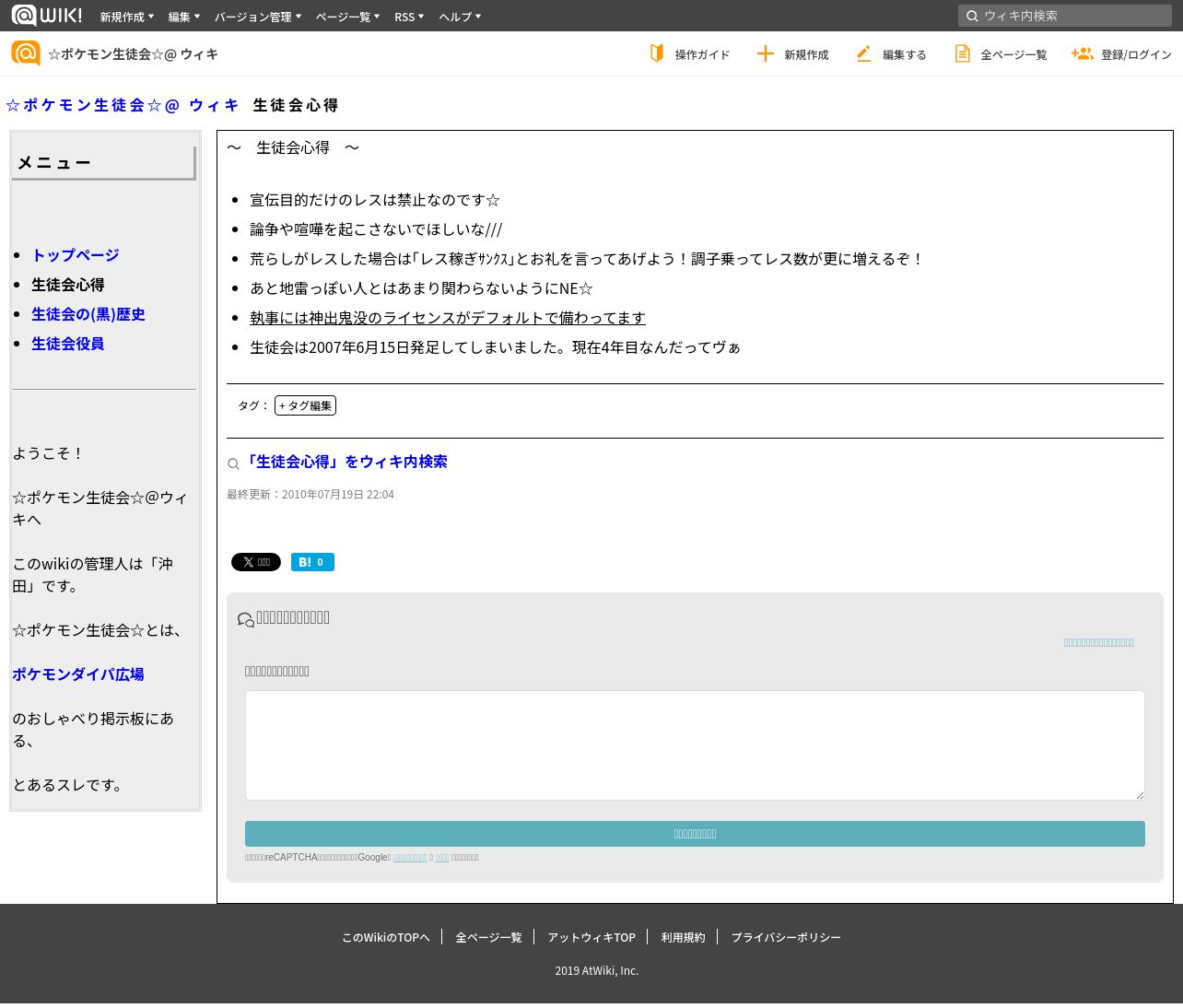Open the ページ一覧 menu

pos(347,17)
